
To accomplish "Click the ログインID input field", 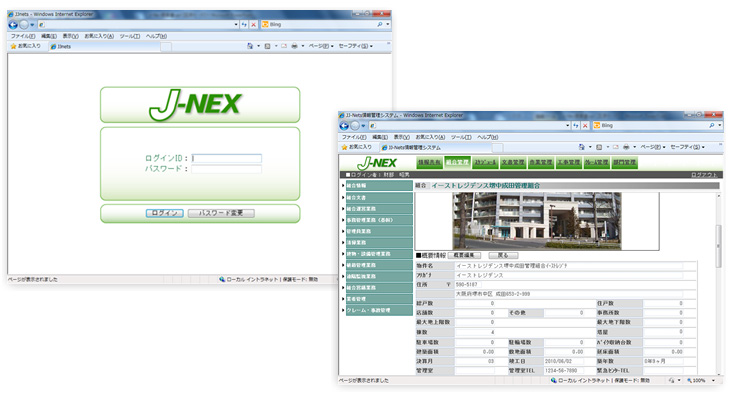I will pyautogui.click(x=226, y=158).
